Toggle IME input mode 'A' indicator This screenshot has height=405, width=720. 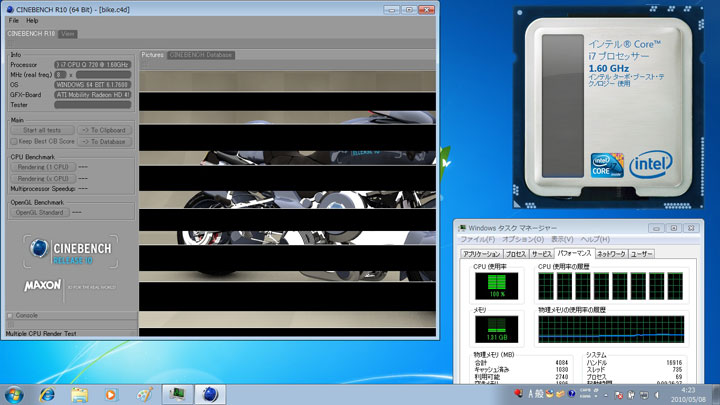coord(530,394)
